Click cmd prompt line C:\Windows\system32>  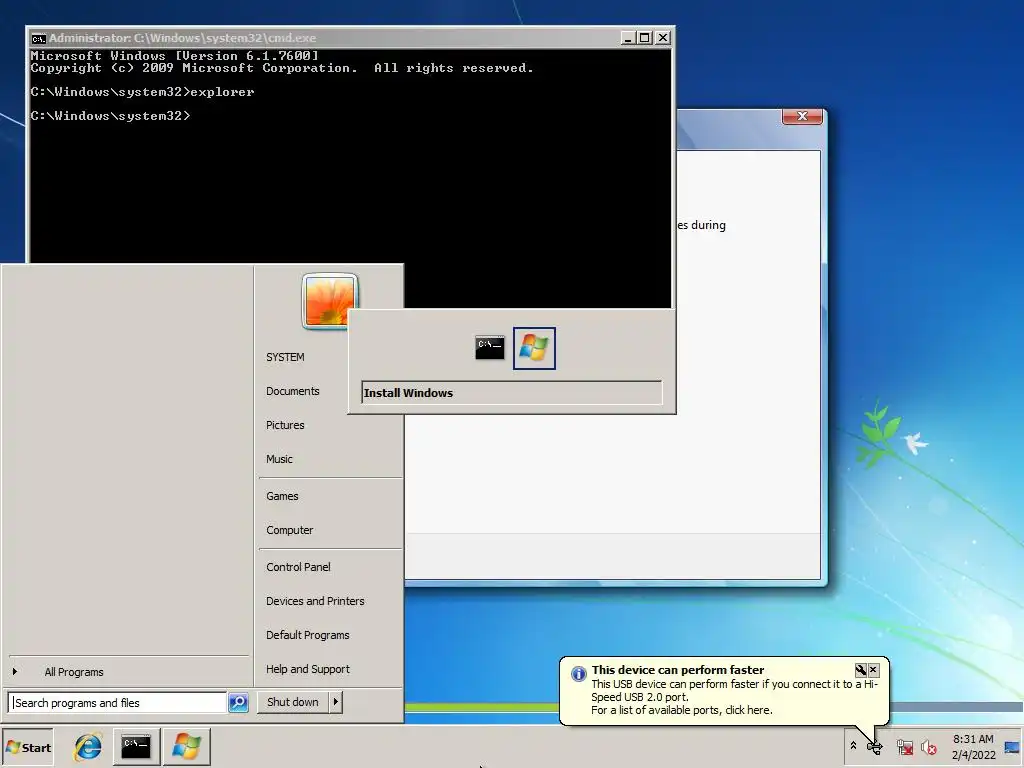110,116
